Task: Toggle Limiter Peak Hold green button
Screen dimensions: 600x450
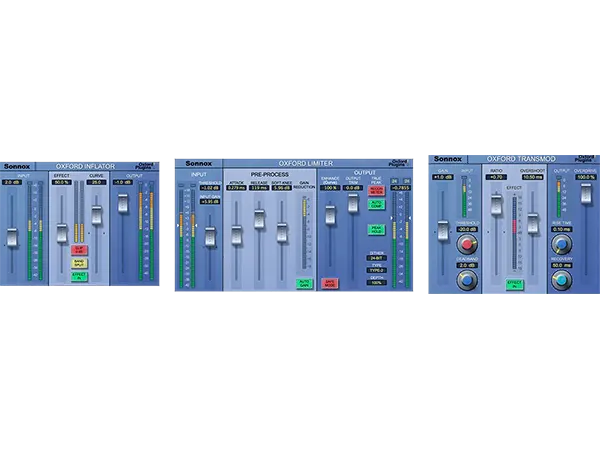Action: tap(376, 230)
